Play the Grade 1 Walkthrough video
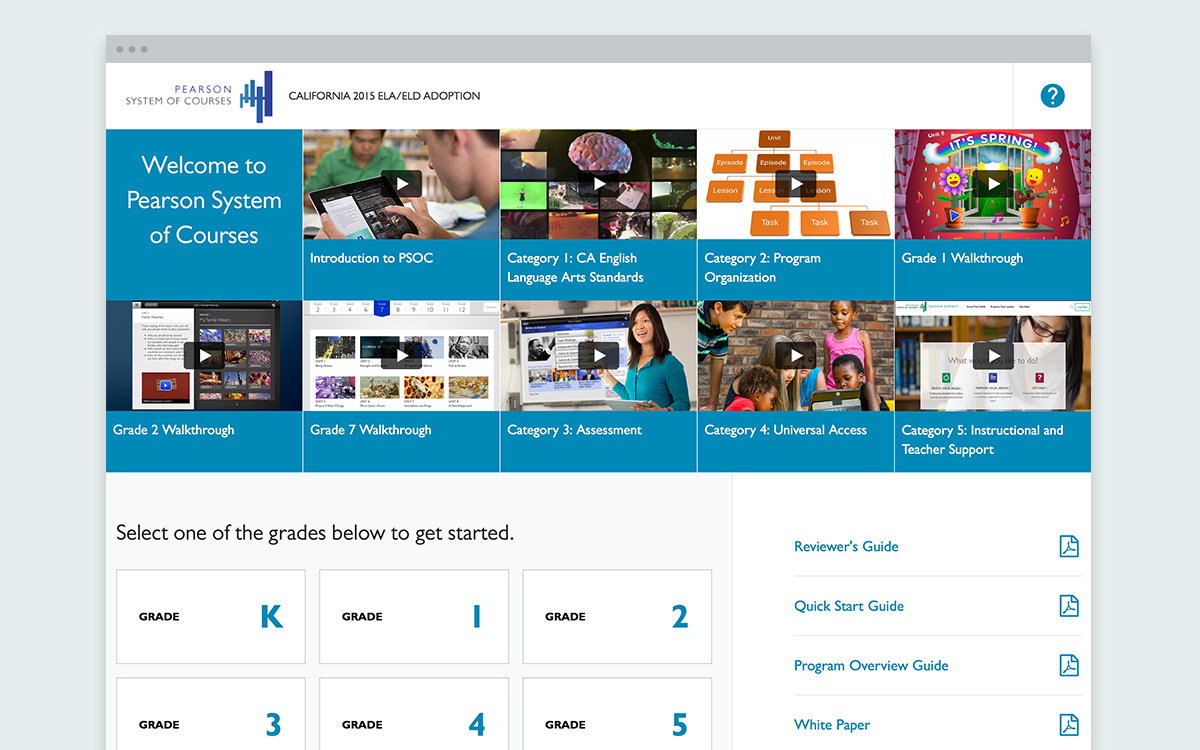The image size is (1200, 750). (992, 184)
